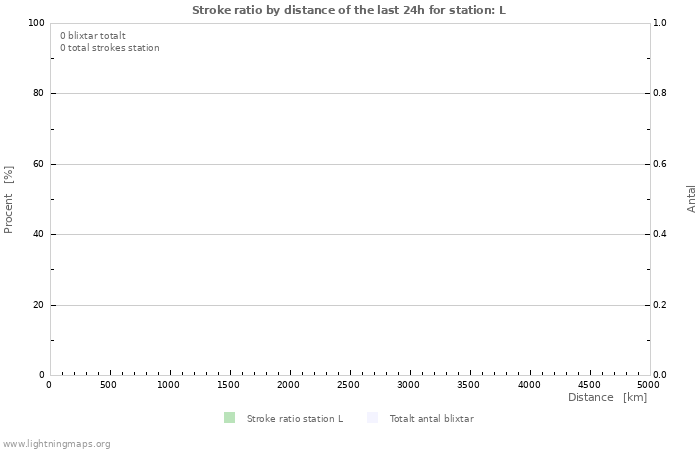This screenshot has height=450, width=700.
Task: Click the 100 label on percent axis
Action: (x=36, y=23)
